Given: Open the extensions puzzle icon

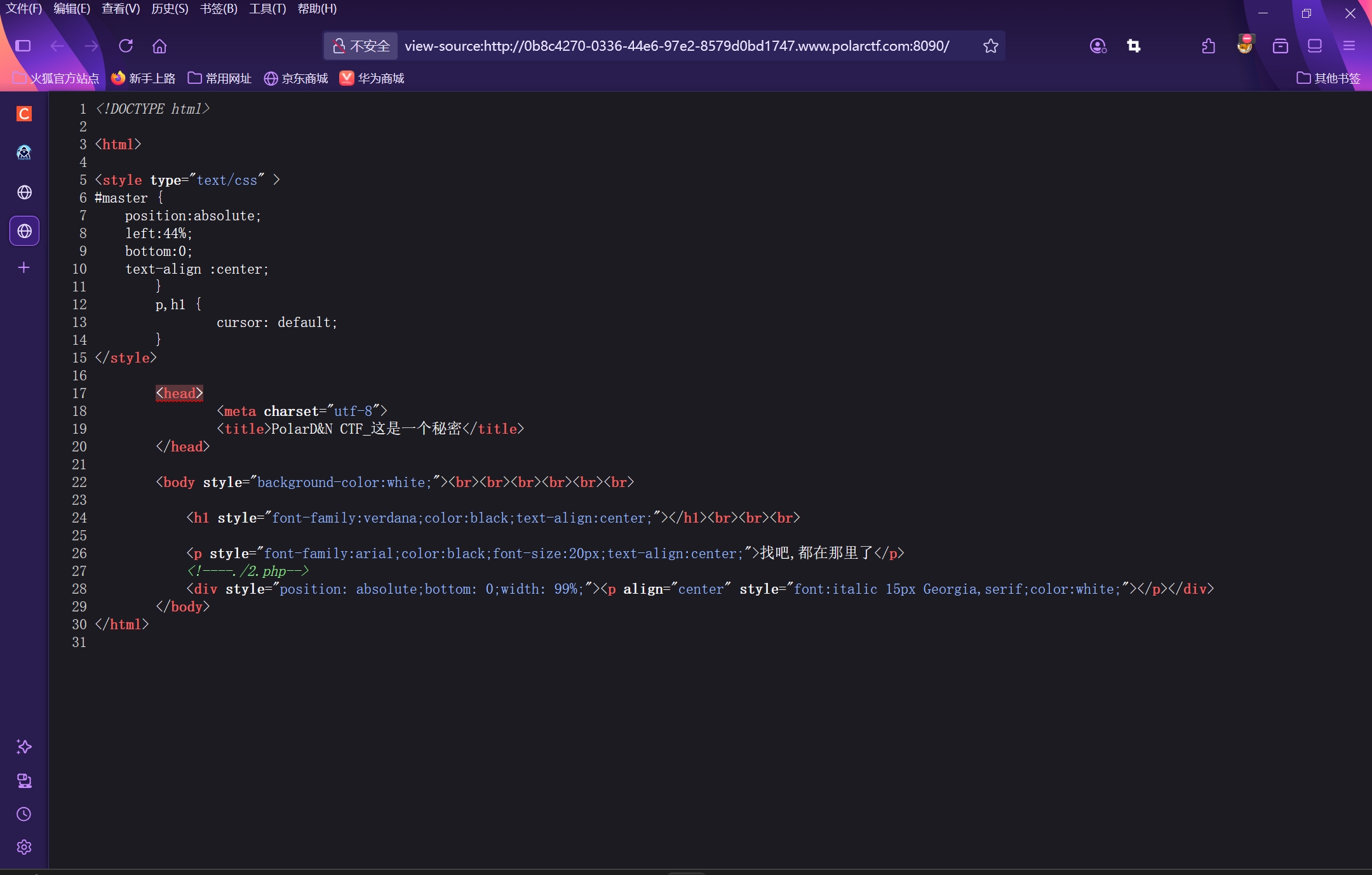Looking at the screenshot, I should (x=1209, y=46).
